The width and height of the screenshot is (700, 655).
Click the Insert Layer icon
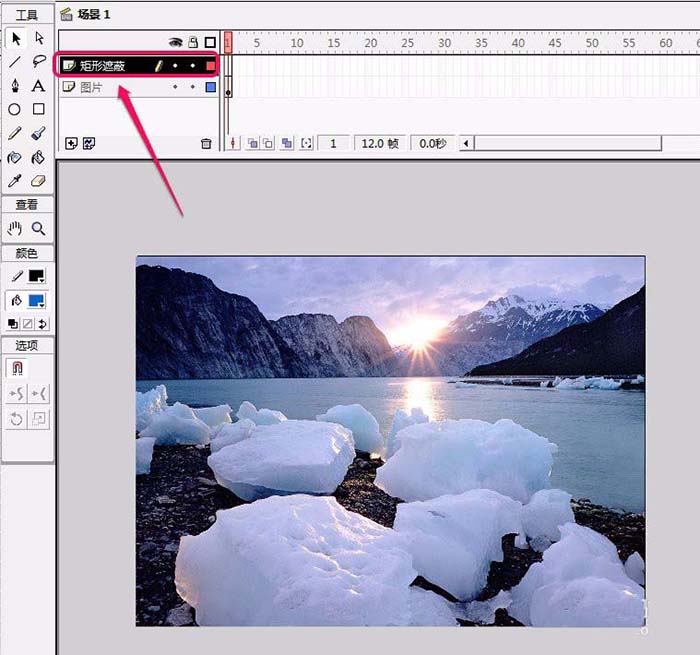tap(71, 143)
